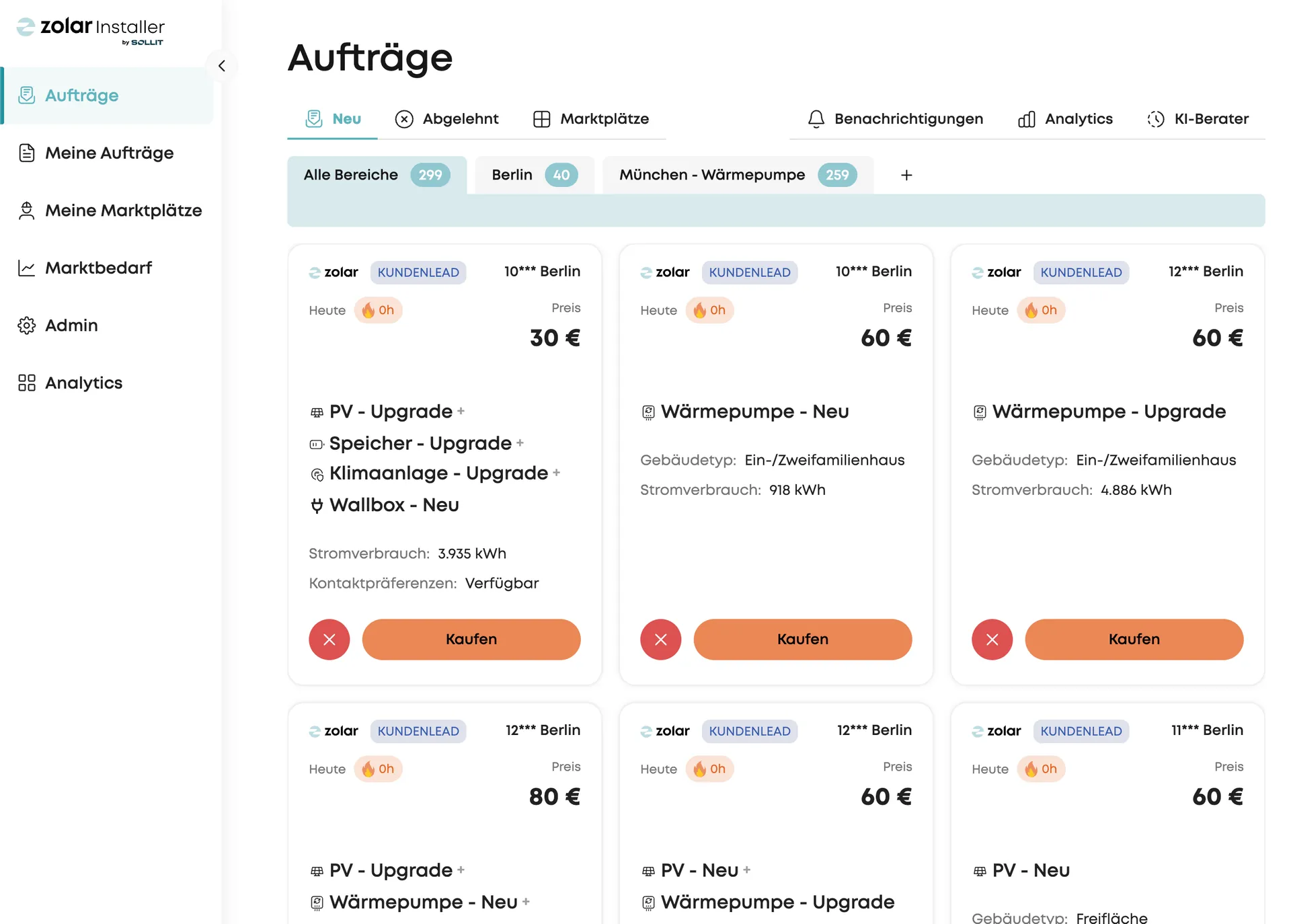Click Wärmepumpe - Upgrade in bottom-middle card
Screen dimensions: 1291x924
pos(777,902)
